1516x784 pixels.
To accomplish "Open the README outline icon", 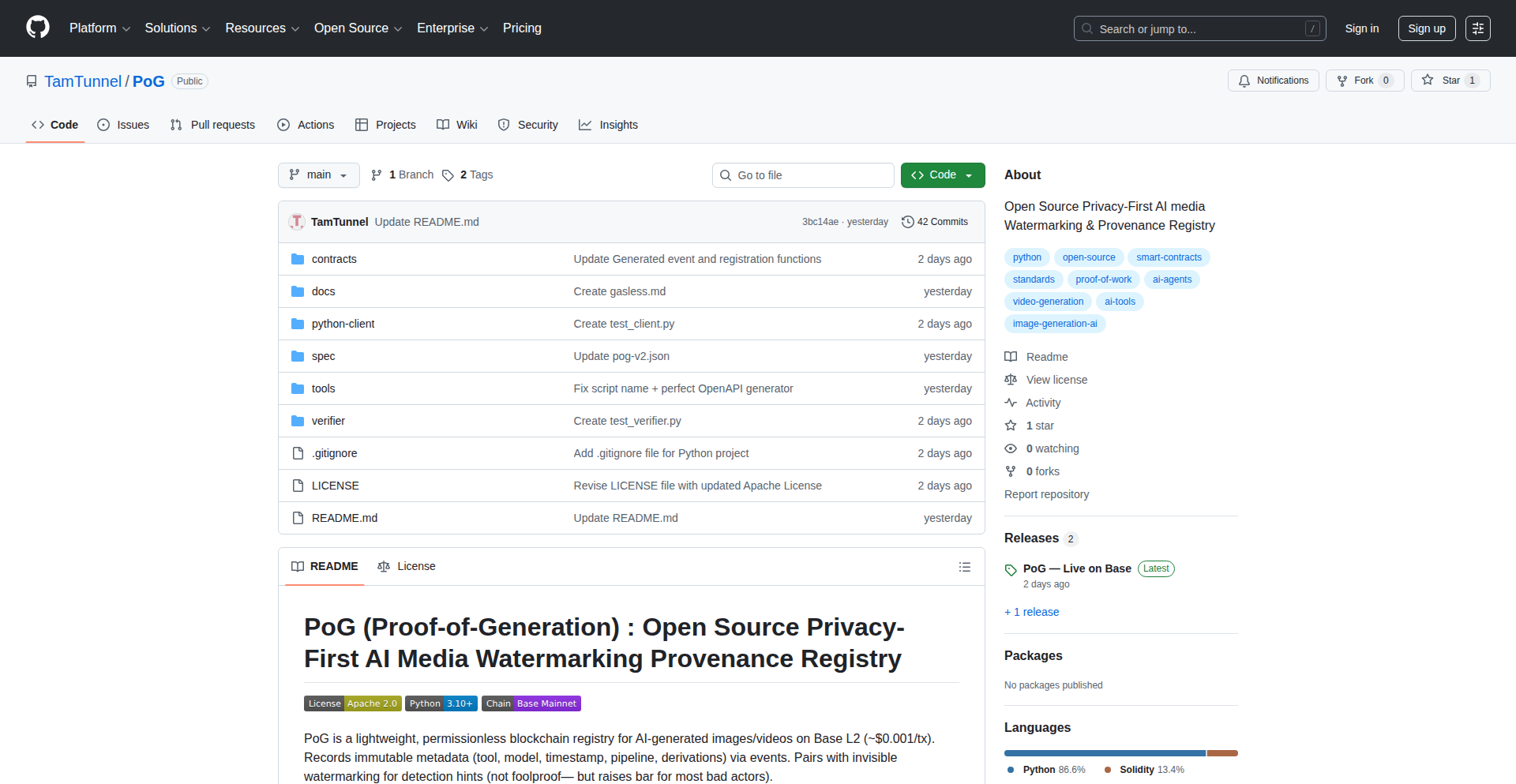I will (x=964, y=567).
